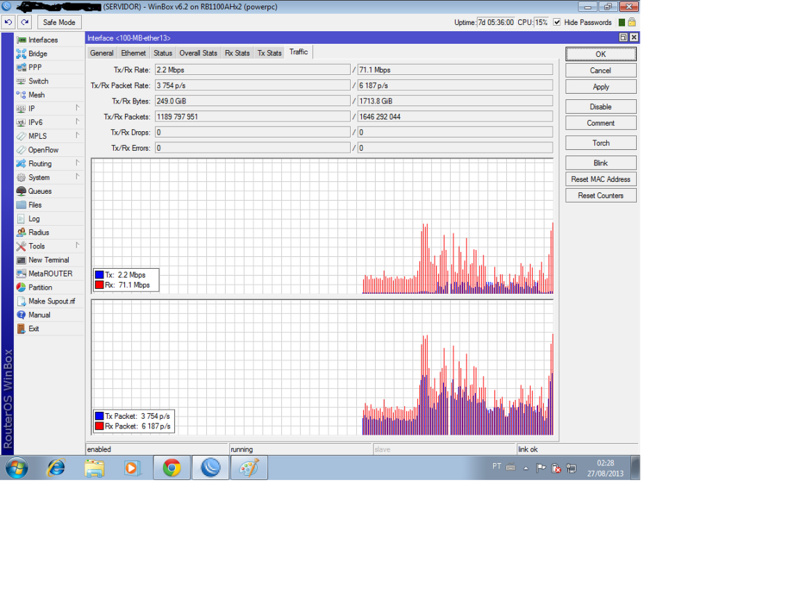Open the Log icon in sidebar
The height and width of the screenshot is (600, 800).
(x=21, y=219)
